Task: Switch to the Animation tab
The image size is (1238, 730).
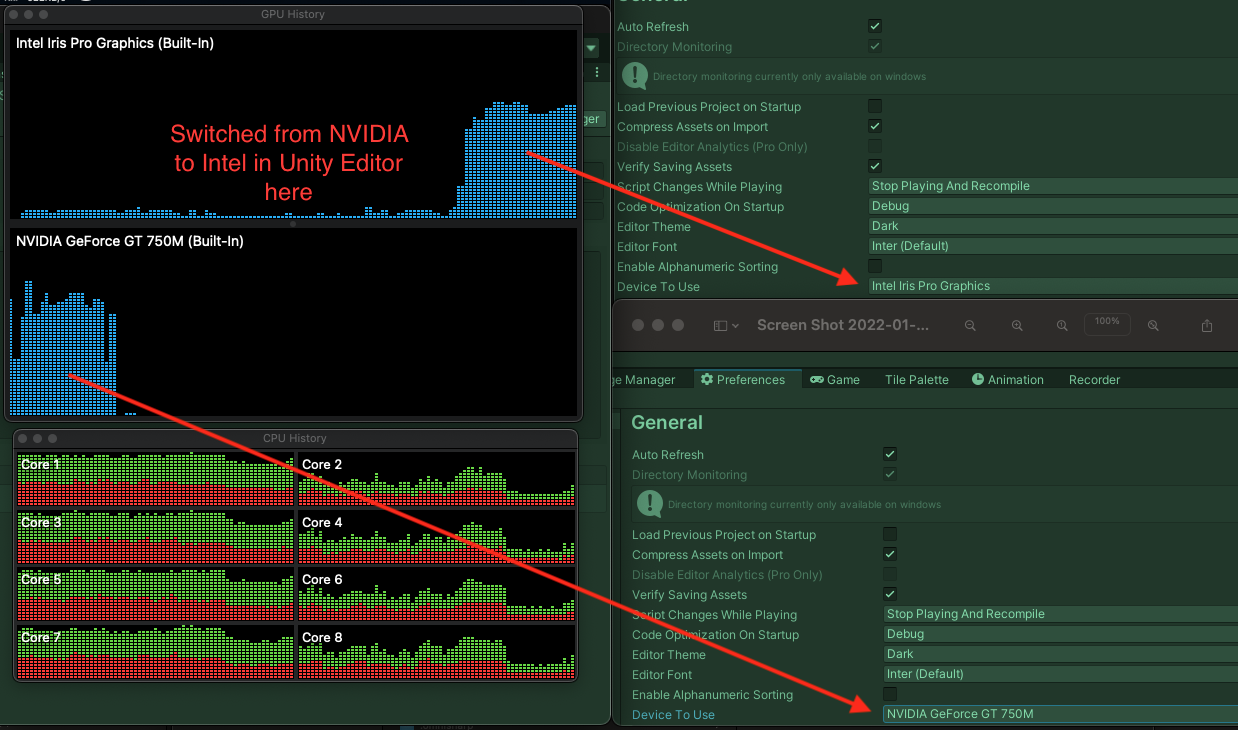Action: coord(1007,380)
